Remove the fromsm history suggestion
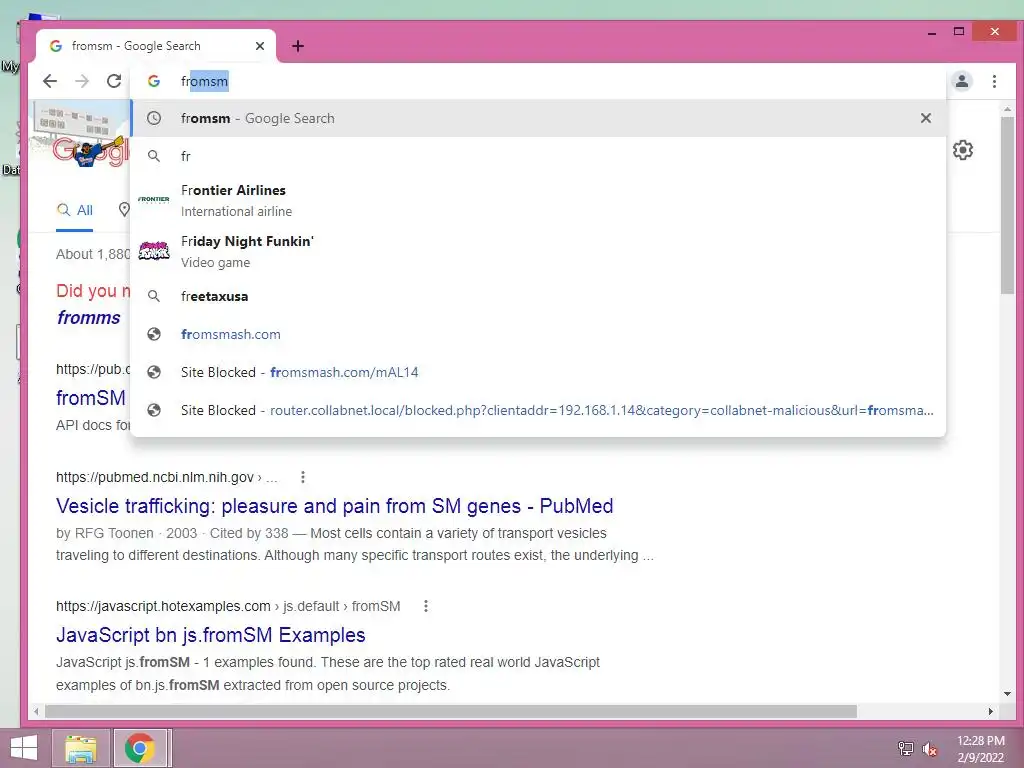Image resolution: width=1024 pixels, height=768 pixels. [x=925, y=118]
